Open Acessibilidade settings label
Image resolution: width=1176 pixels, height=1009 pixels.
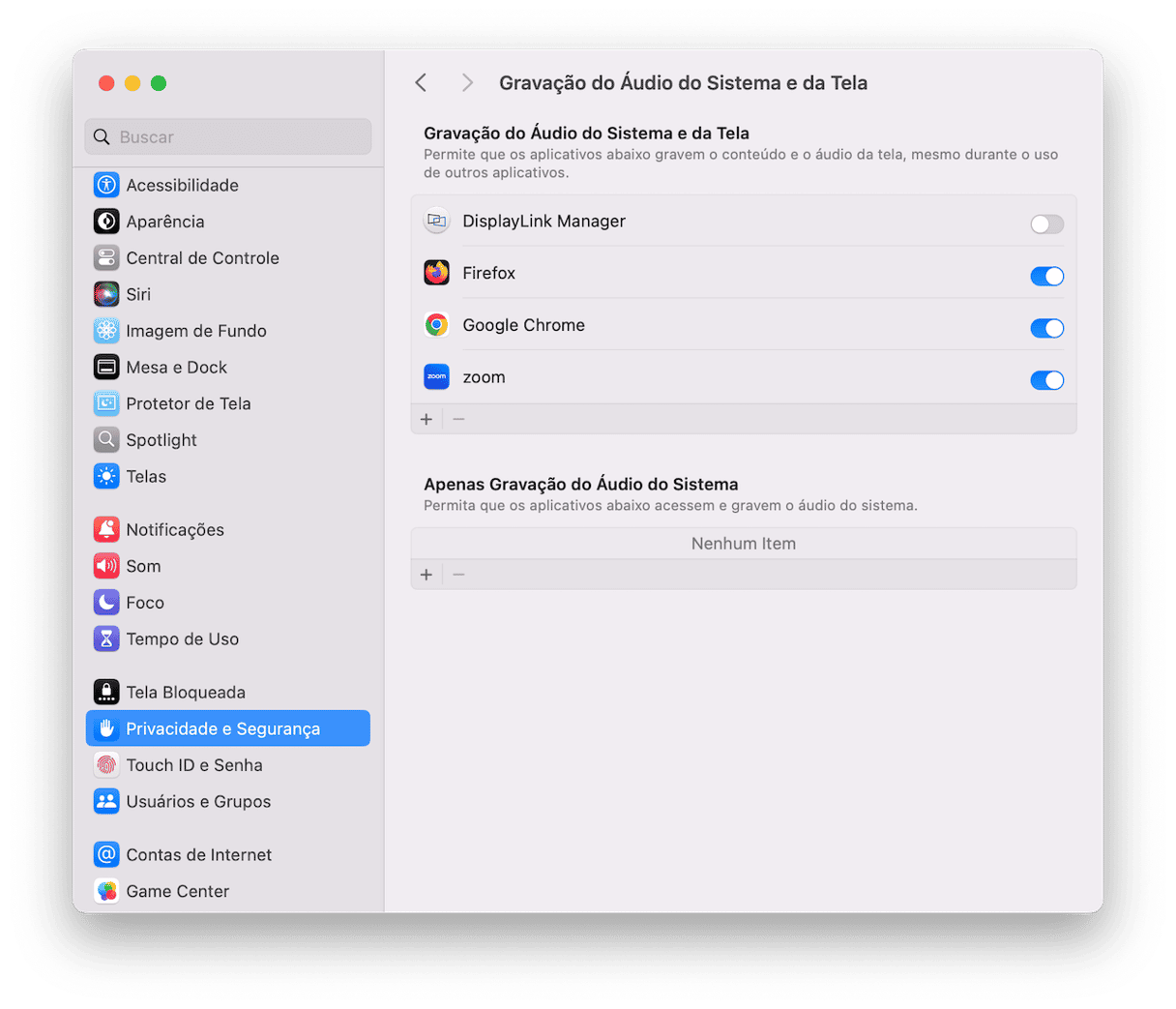[182, 185]
